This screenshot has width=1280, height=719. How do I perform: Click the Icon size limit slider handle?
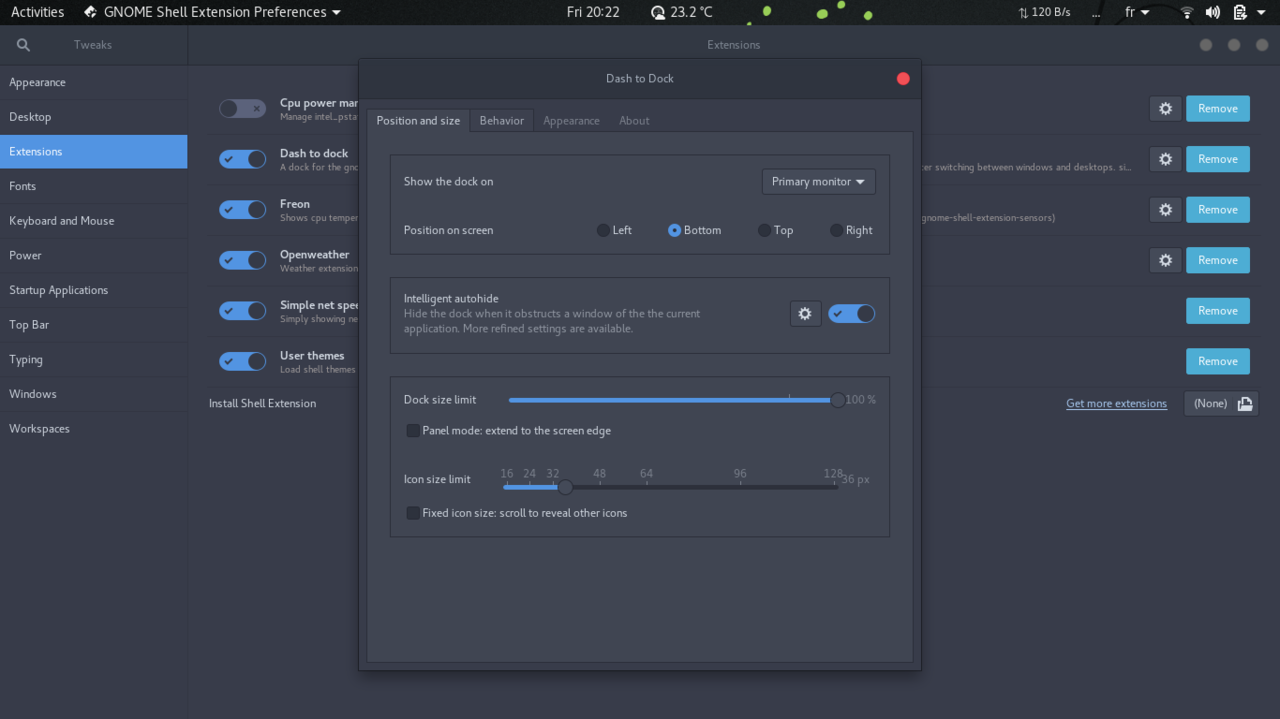(x=565, y=487)
